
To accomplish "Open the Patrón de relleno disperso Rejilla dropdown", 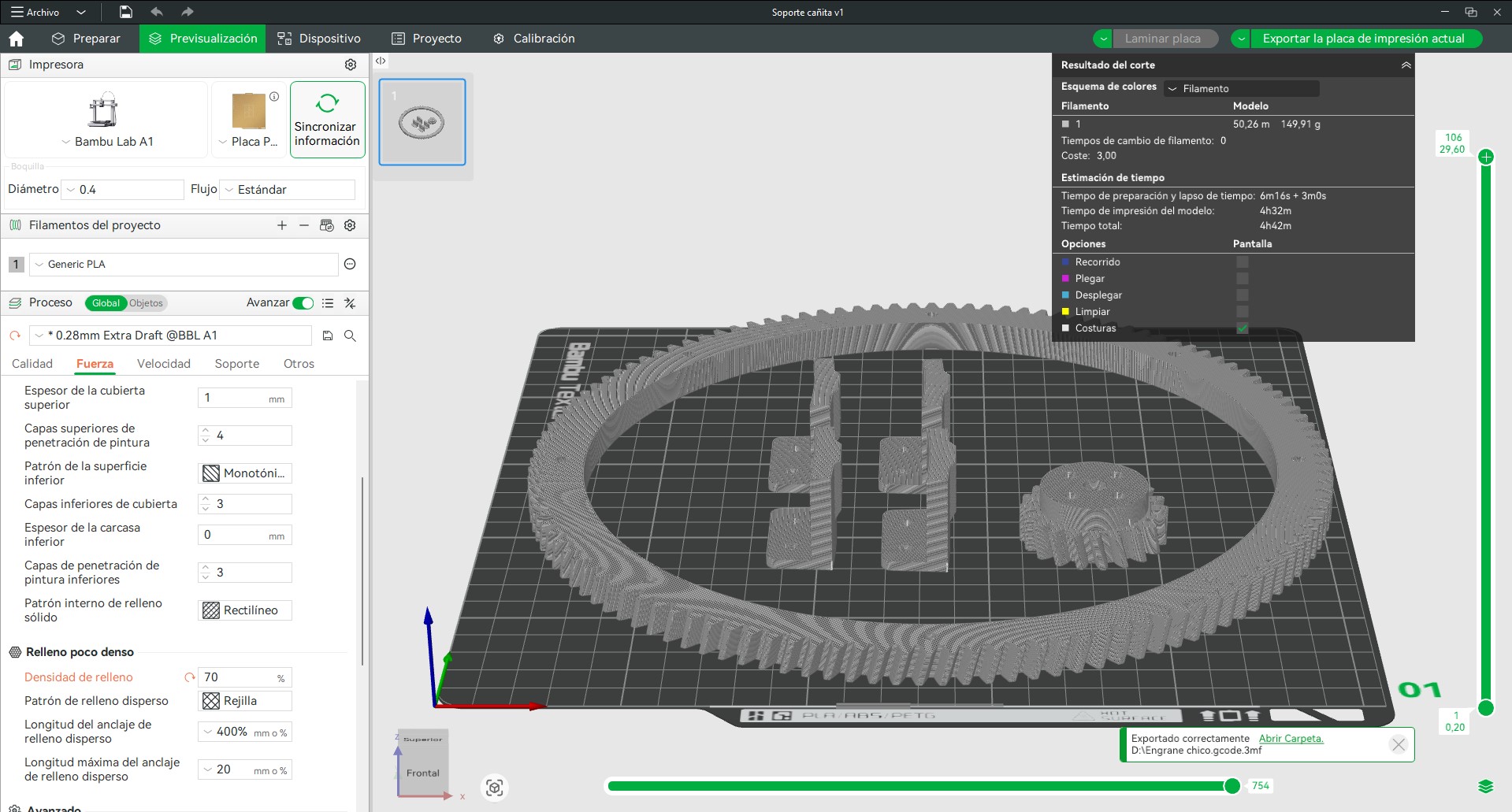I will pyautogui.click(x=245, y=701).
